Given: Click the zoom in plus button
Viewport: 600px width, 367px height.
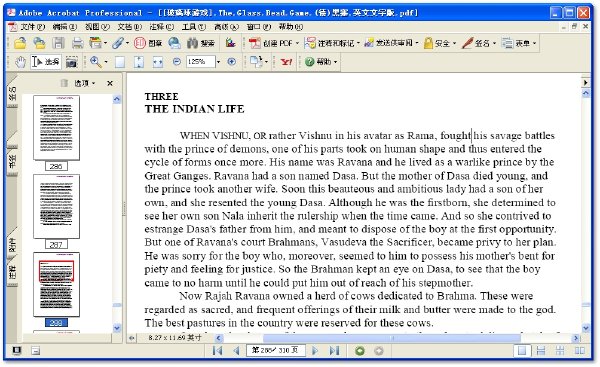Looking at the screenshot, I should (x=232, y=62).
